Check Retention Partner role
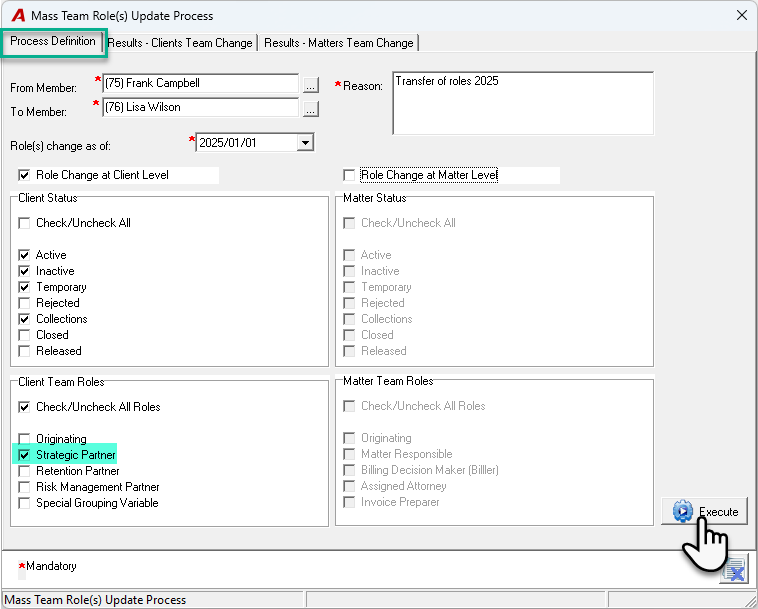This screenshot has width=758, height=609. point(24,471)
